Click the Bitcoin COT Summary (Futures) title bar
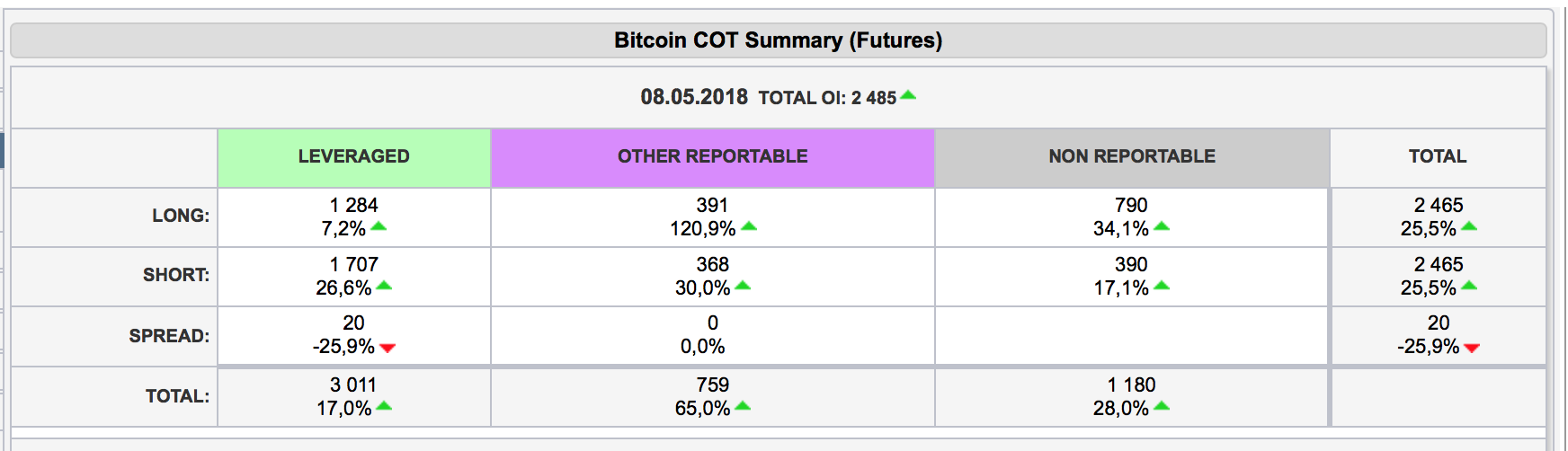 point(778,40)
